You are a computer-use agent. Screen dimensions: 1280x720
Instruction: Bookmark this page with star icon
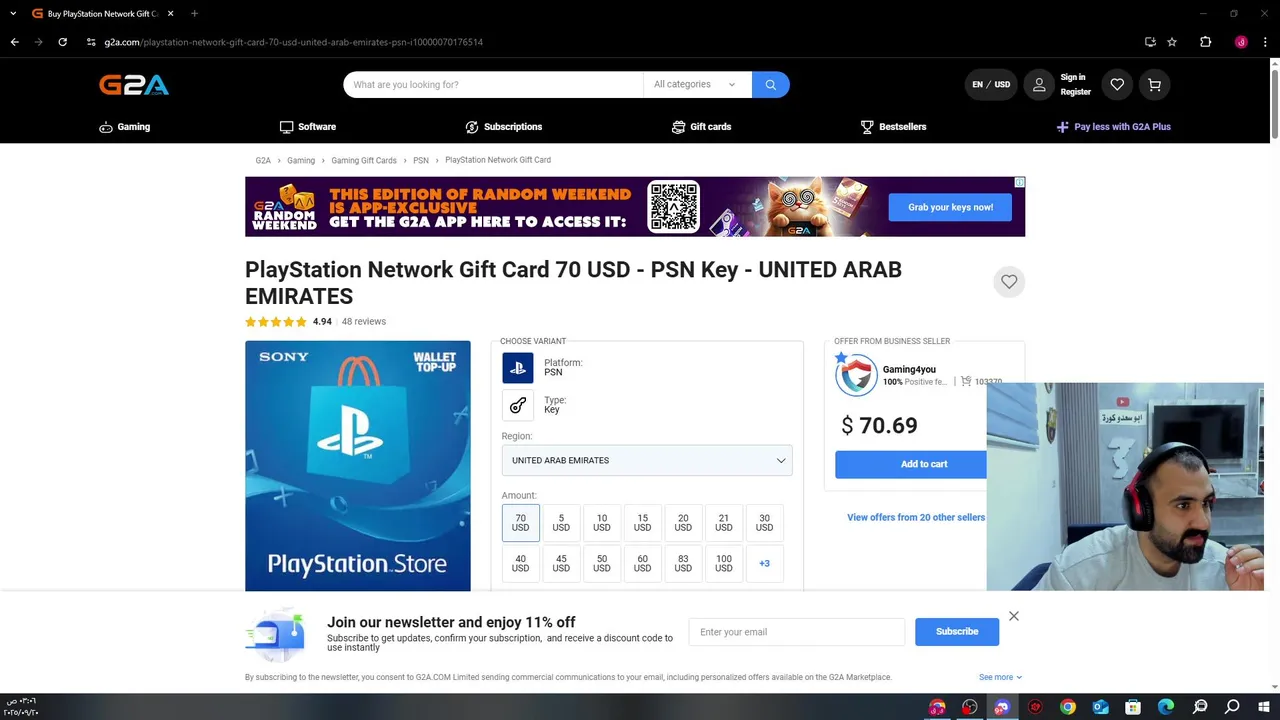point(1172,42)
